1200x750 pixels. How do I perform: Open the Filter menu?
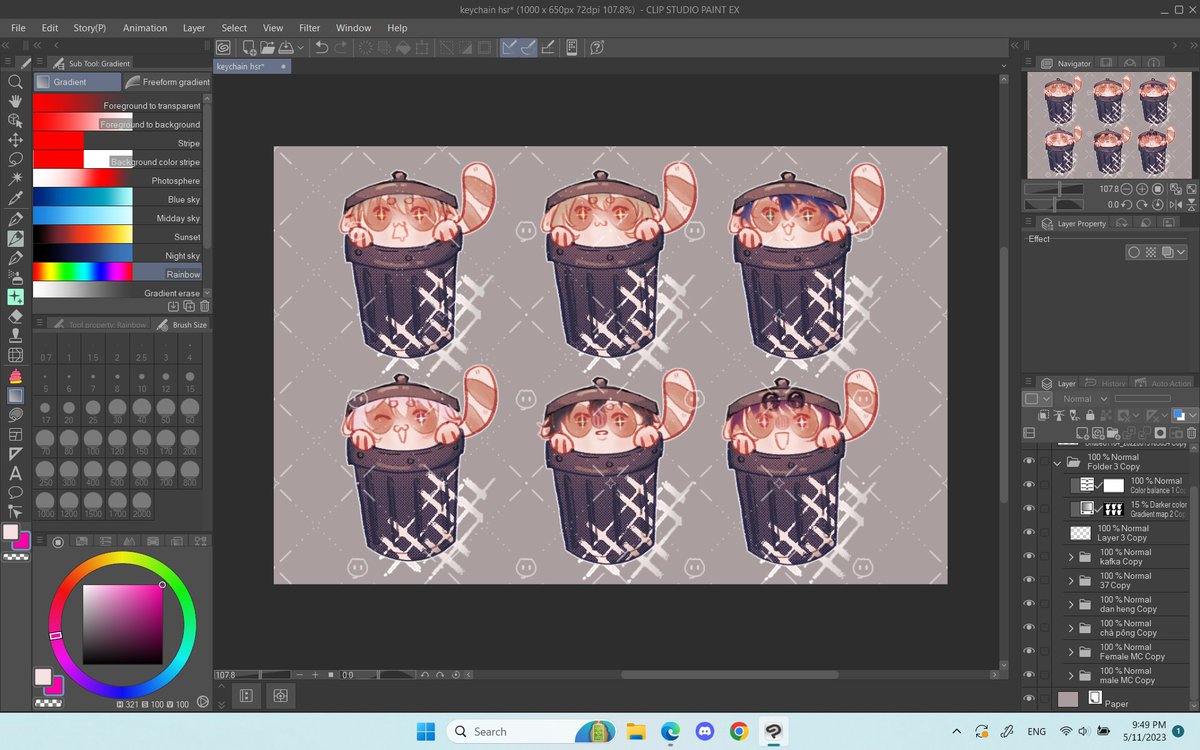tap(310, 28)
